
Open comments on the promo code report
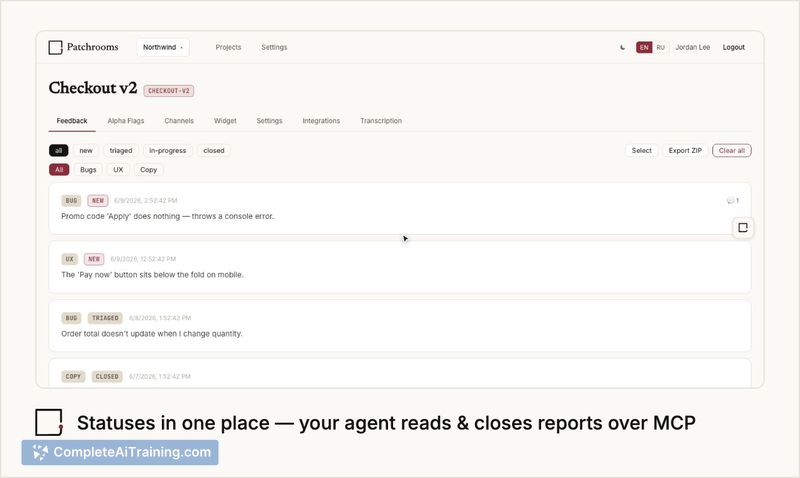point(733,200)
